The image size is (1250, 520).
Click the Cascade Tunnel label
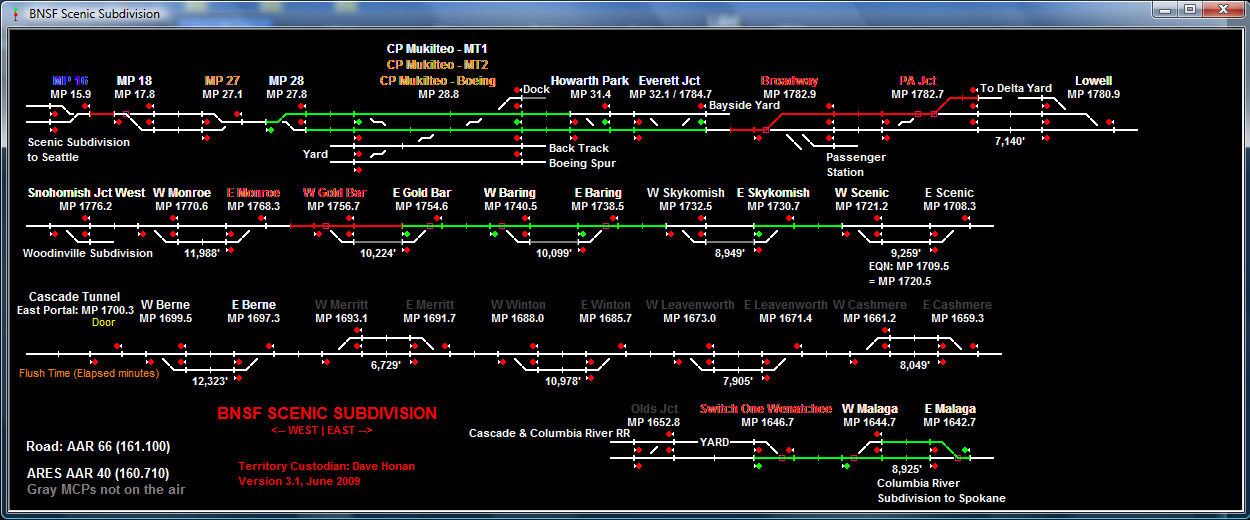[74, 297]
